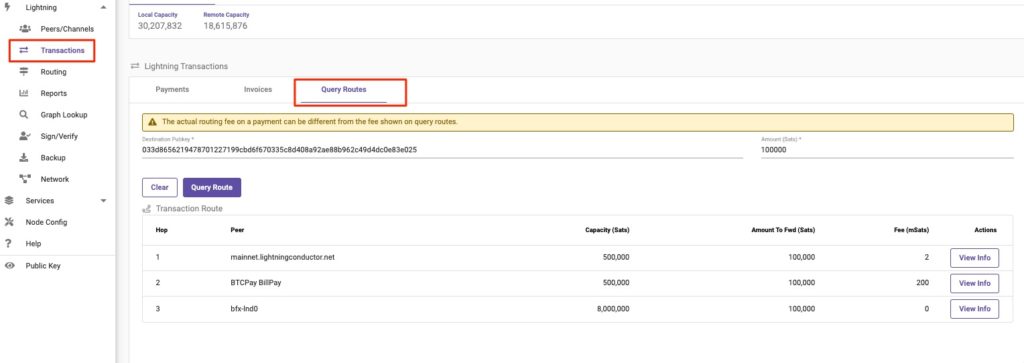Screen dimensions: 1024x363
Task: Show the Public Key sidebar item
Action: [x=43, y=266]
